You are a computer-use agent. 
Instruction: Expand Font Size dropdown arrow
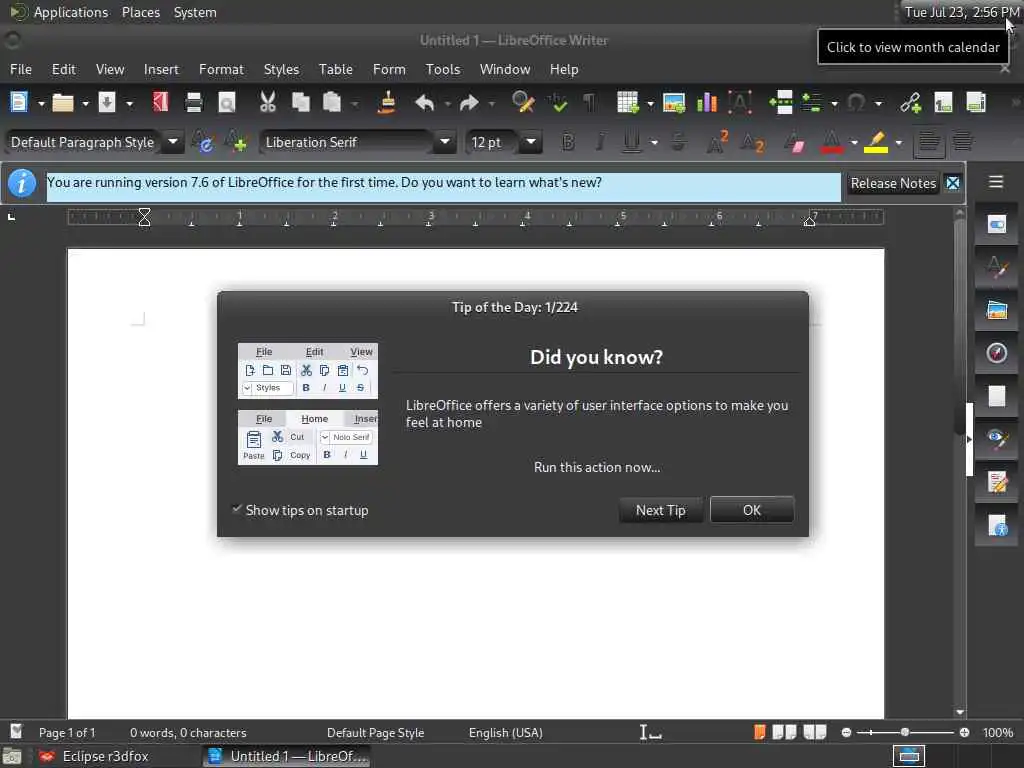(531, 142)
